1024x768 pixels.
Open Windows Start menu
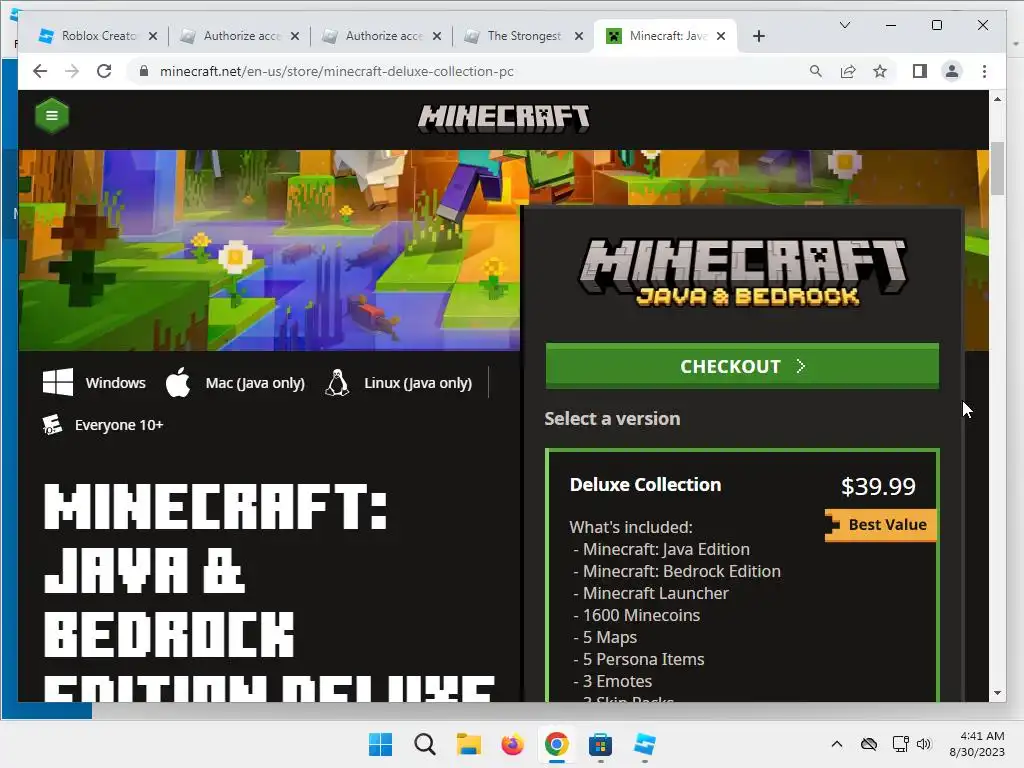[380, 744]
